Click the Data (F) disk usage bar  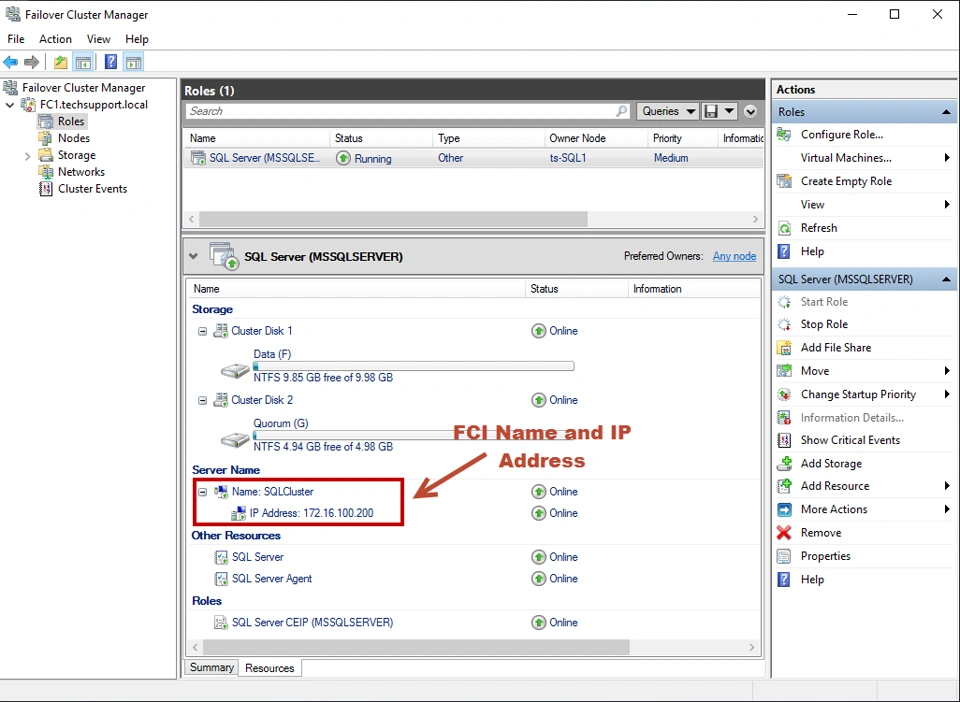413,366
